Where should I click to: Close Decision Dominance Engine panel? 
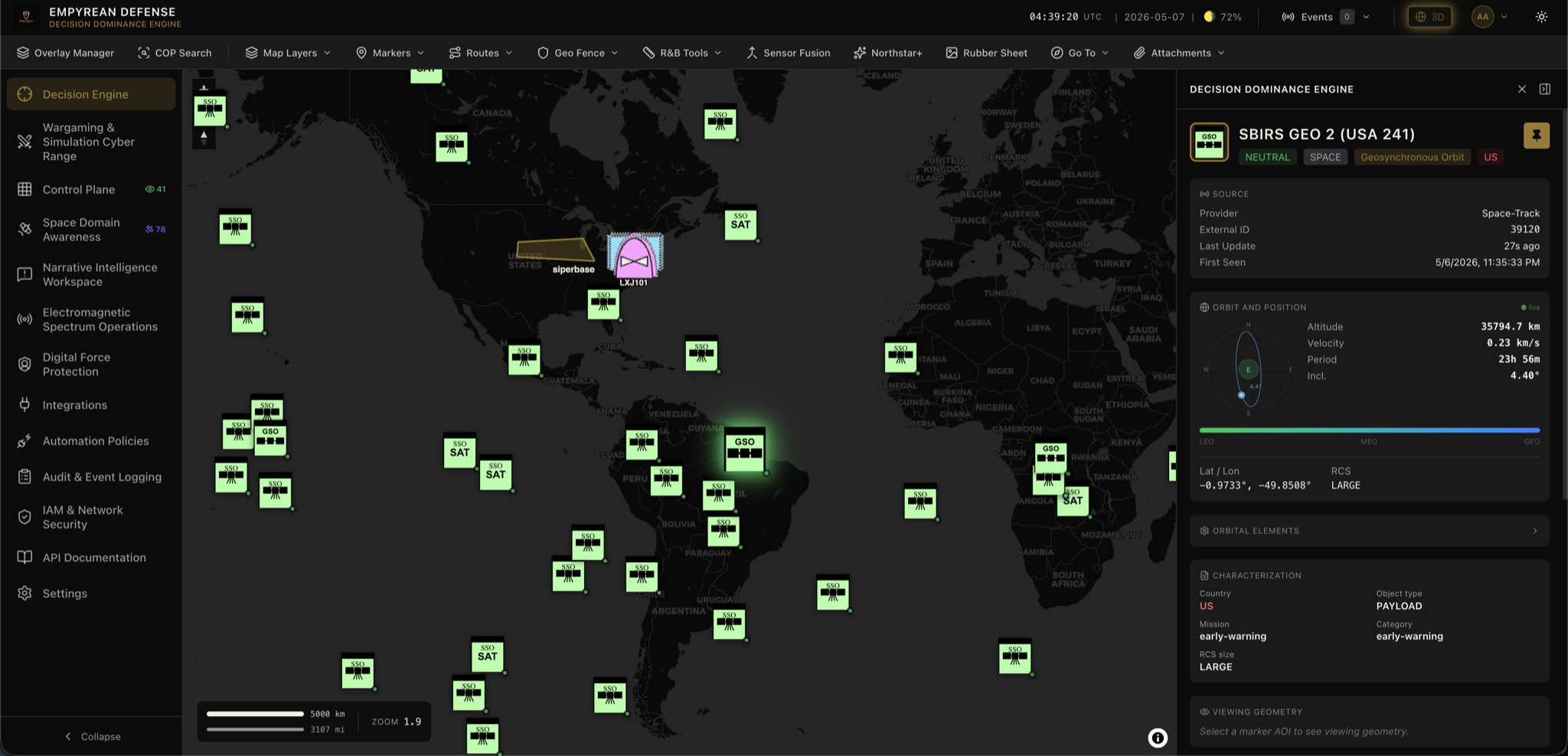click(1522, 89)
